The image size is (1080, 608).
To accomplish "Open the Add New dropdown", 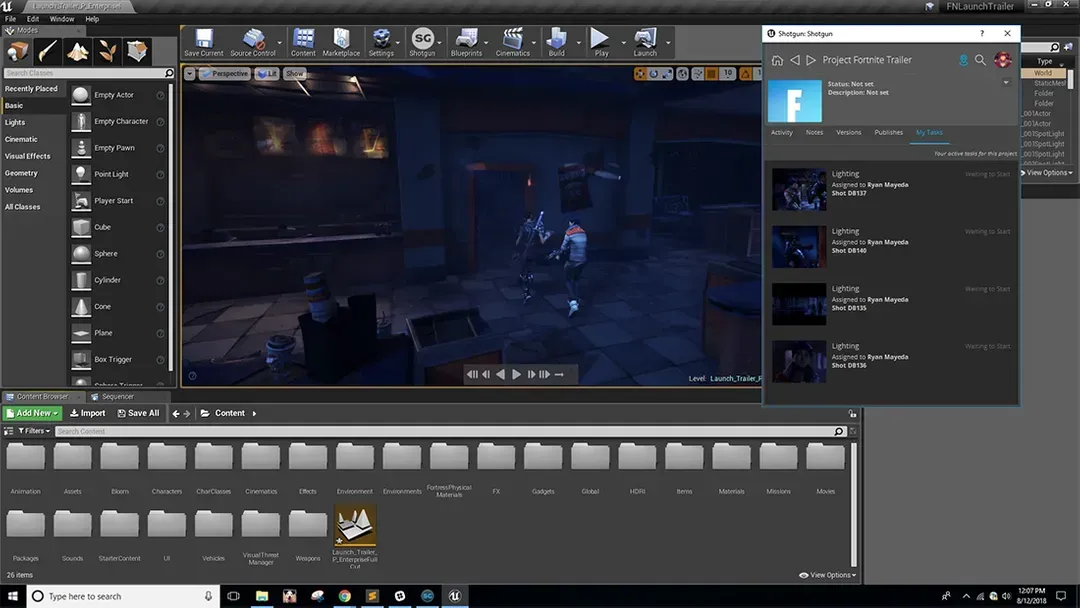I will (32, 413).
